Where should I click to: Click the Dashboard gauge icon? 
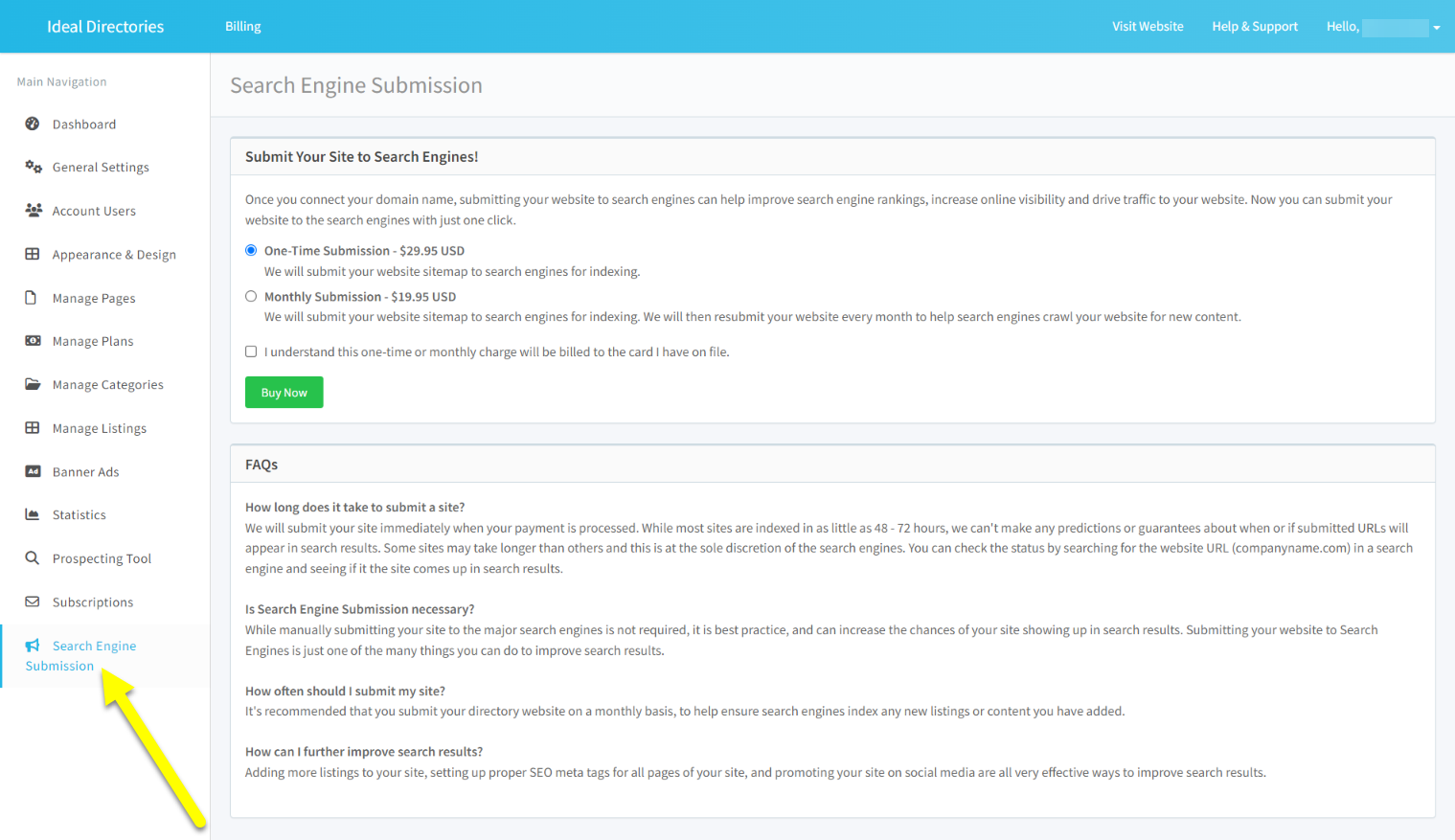33,124
